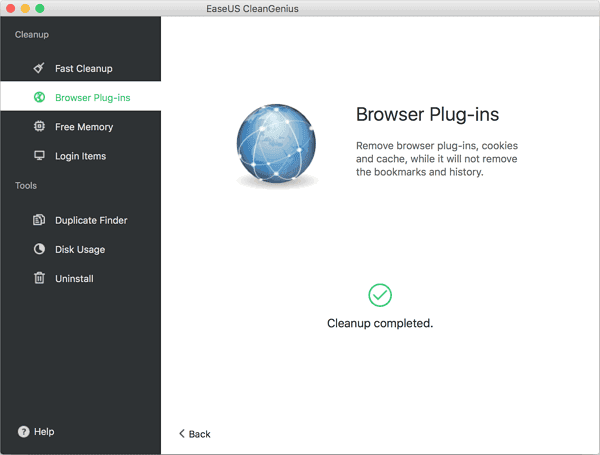
Task: Click the green cleanup completed checkmark
Action: click(380, 295)
